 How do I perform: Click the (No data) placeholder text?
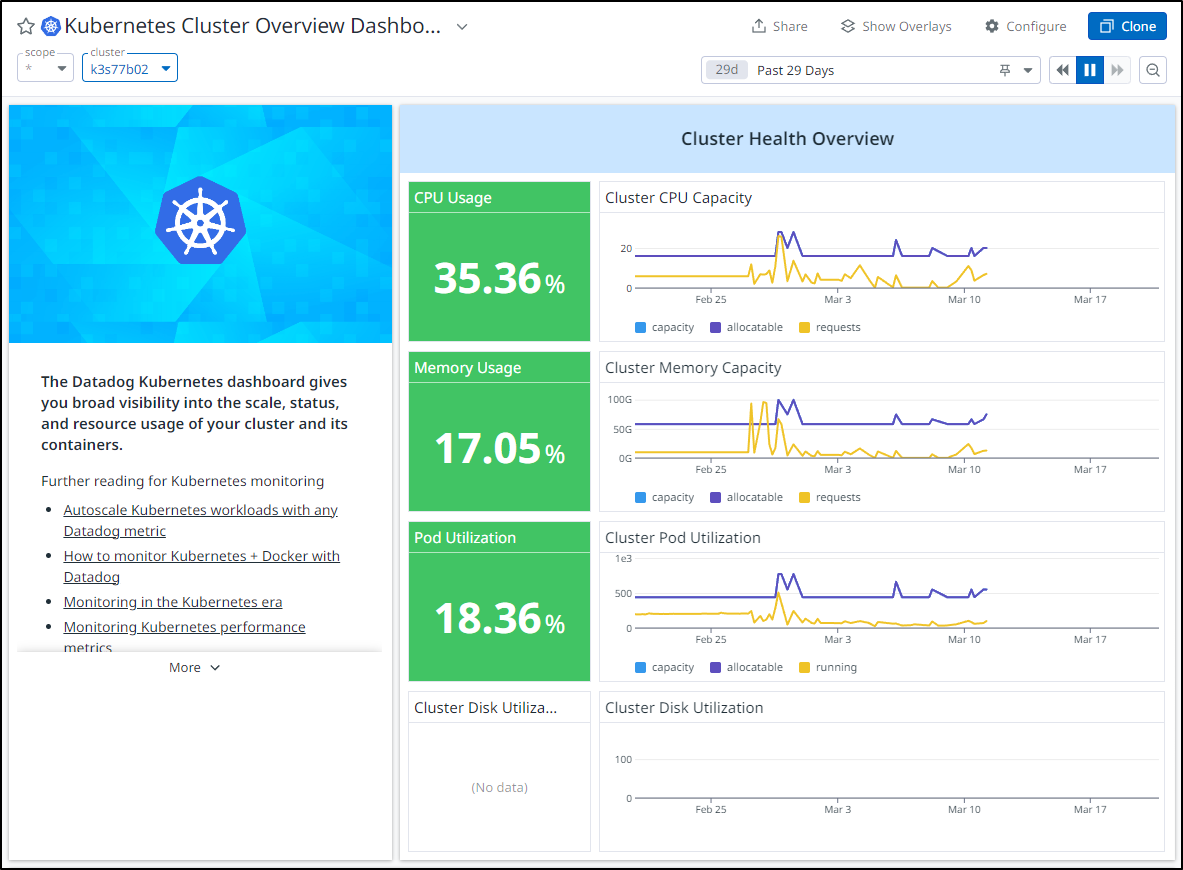click(x=499, y=787)
